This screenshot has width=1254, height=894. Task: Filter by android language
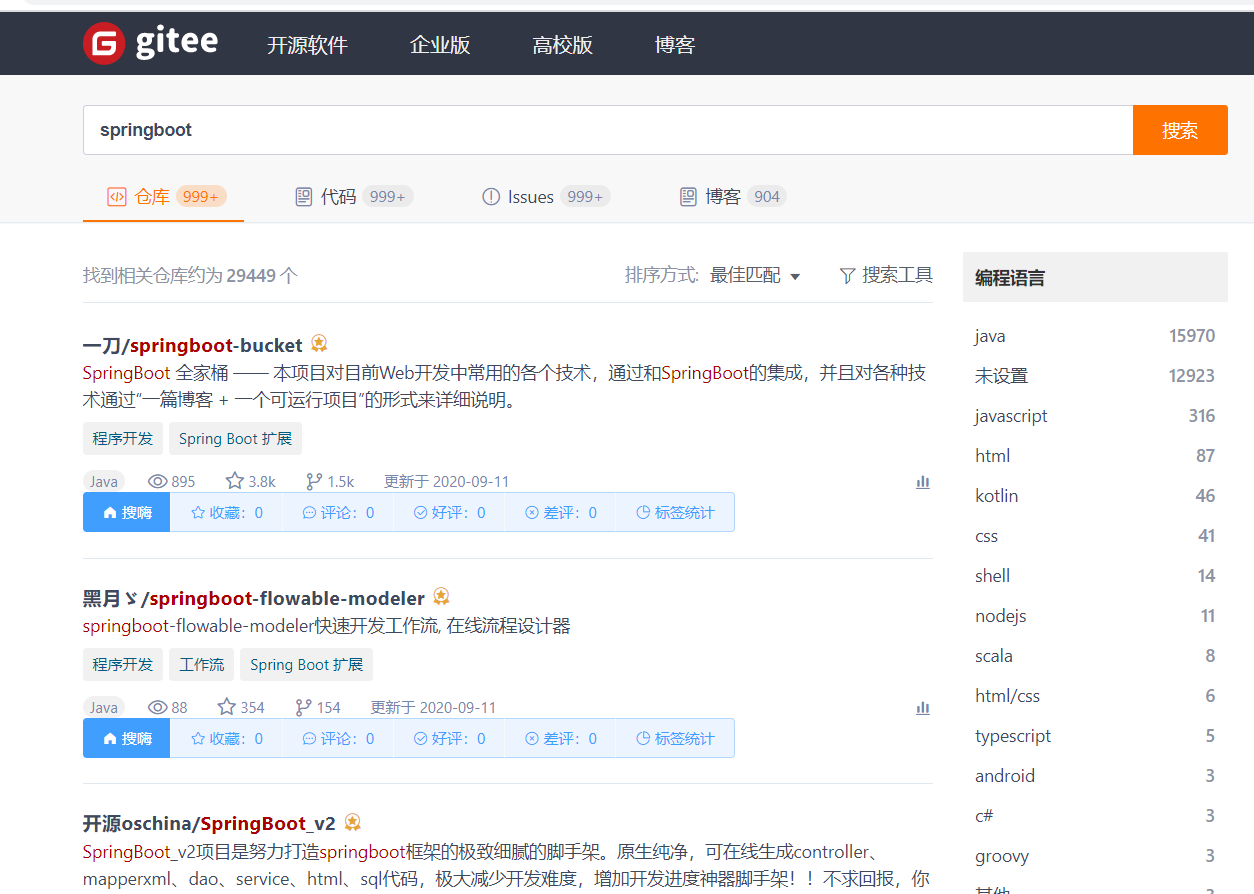1095,776
